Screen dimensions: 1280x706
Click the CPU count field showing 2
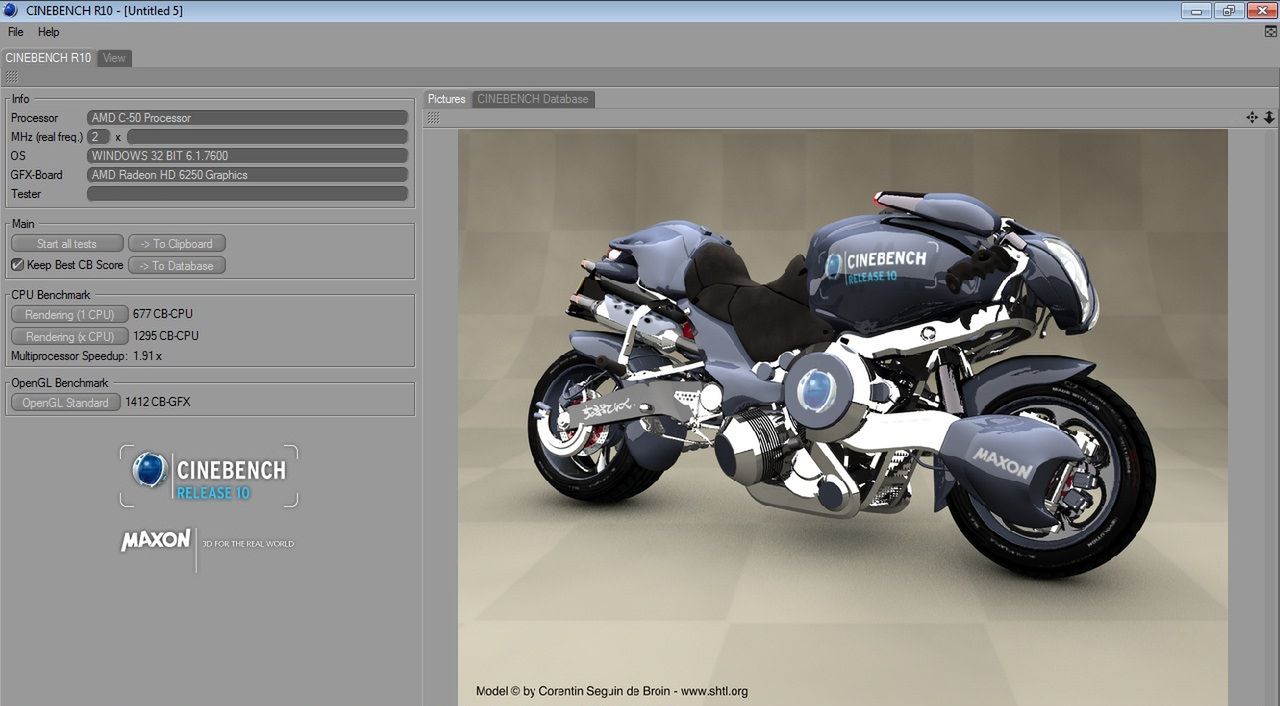pos(99,137)
